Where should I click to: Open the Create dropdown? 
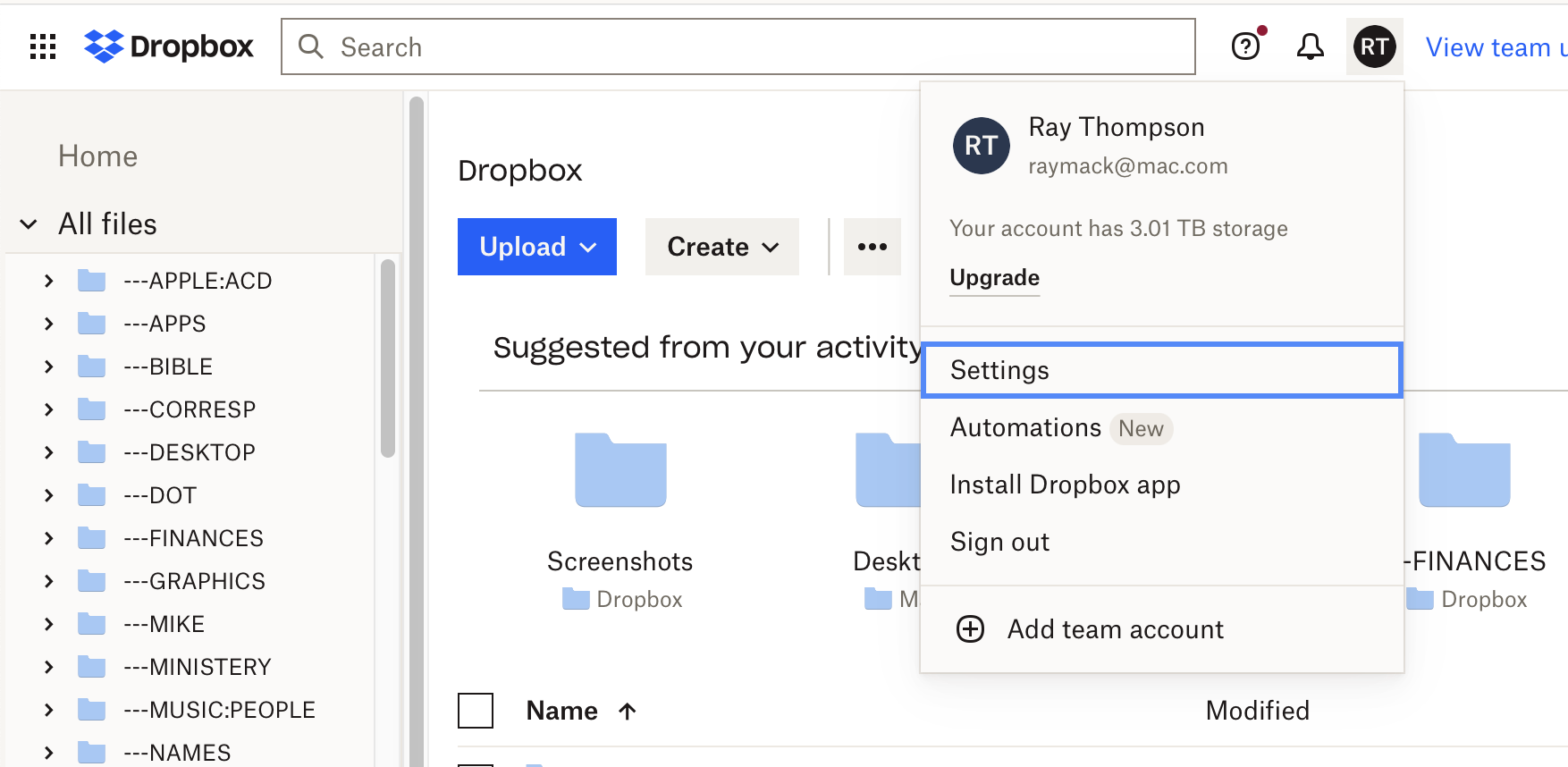[721, 247]
